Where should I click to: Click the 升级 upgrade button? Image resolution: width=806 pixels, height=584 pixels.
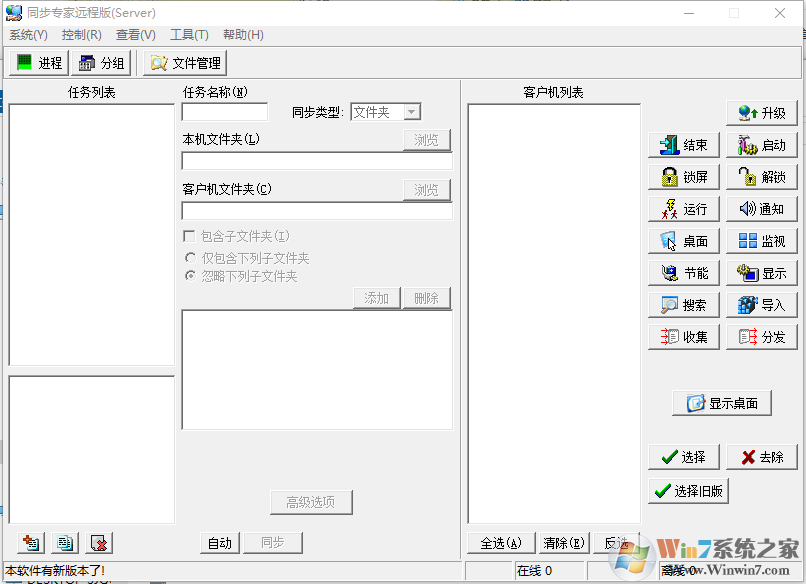pyautogui.click(x=762, y=113)
